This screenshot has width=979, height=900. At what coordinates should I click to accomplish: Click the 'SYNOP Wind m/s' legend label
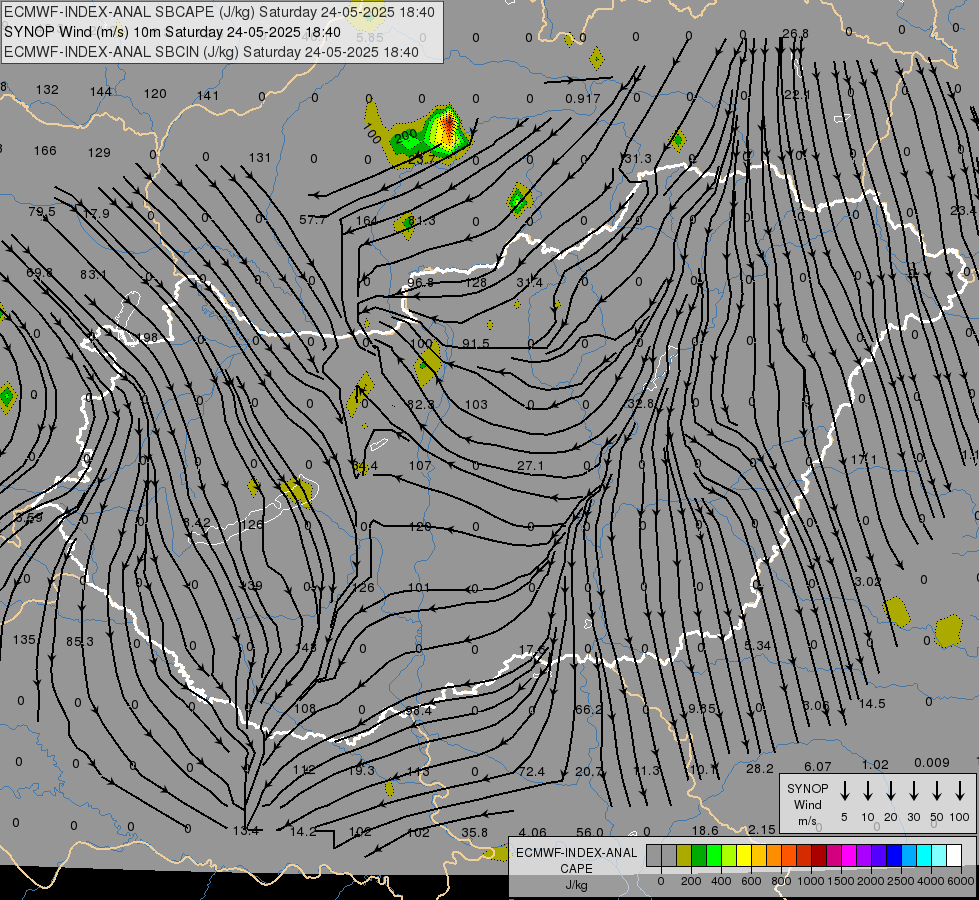[807, 804]
